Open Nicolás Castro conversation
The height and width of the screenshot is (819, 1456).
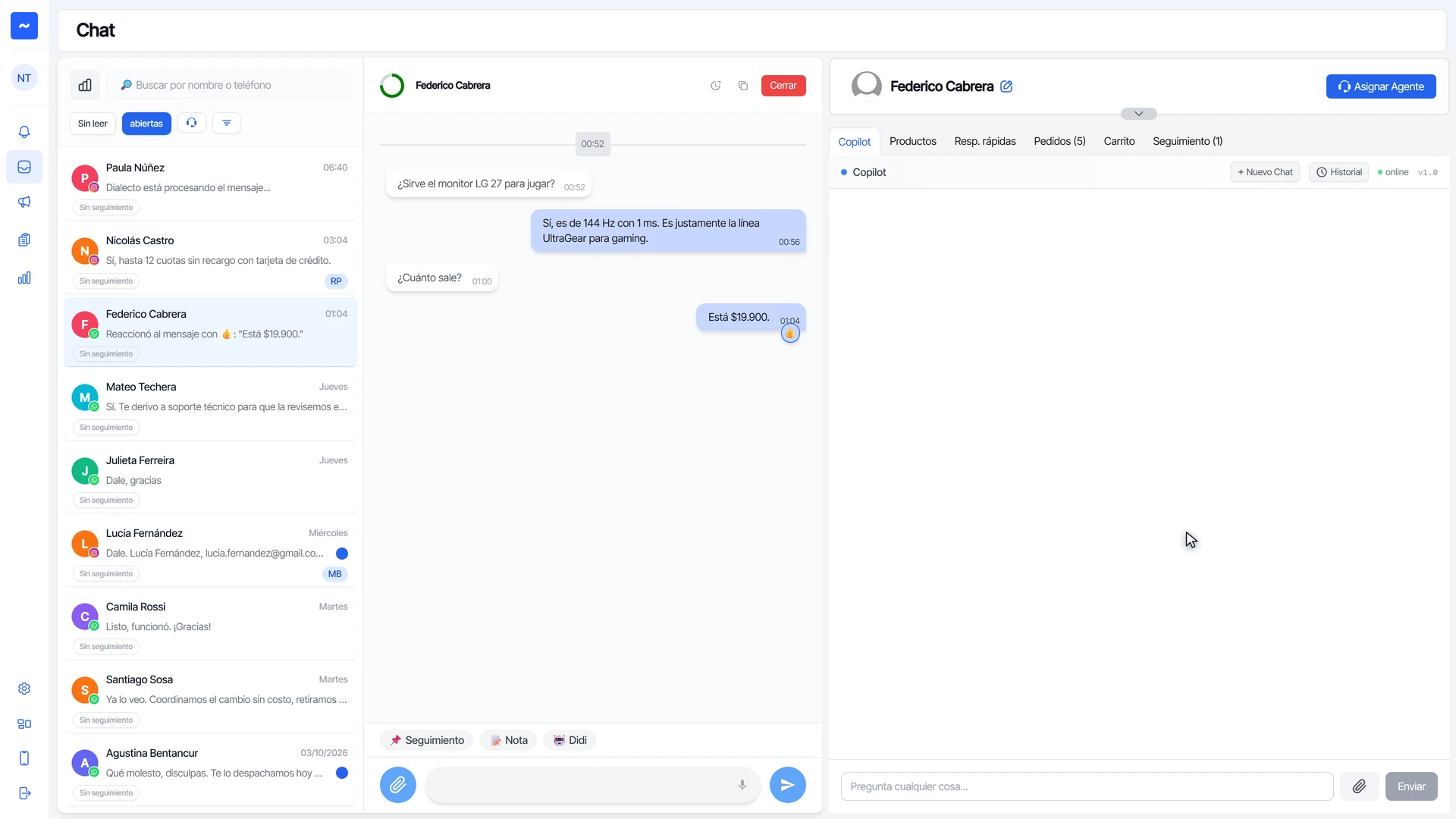coord(210,259)
